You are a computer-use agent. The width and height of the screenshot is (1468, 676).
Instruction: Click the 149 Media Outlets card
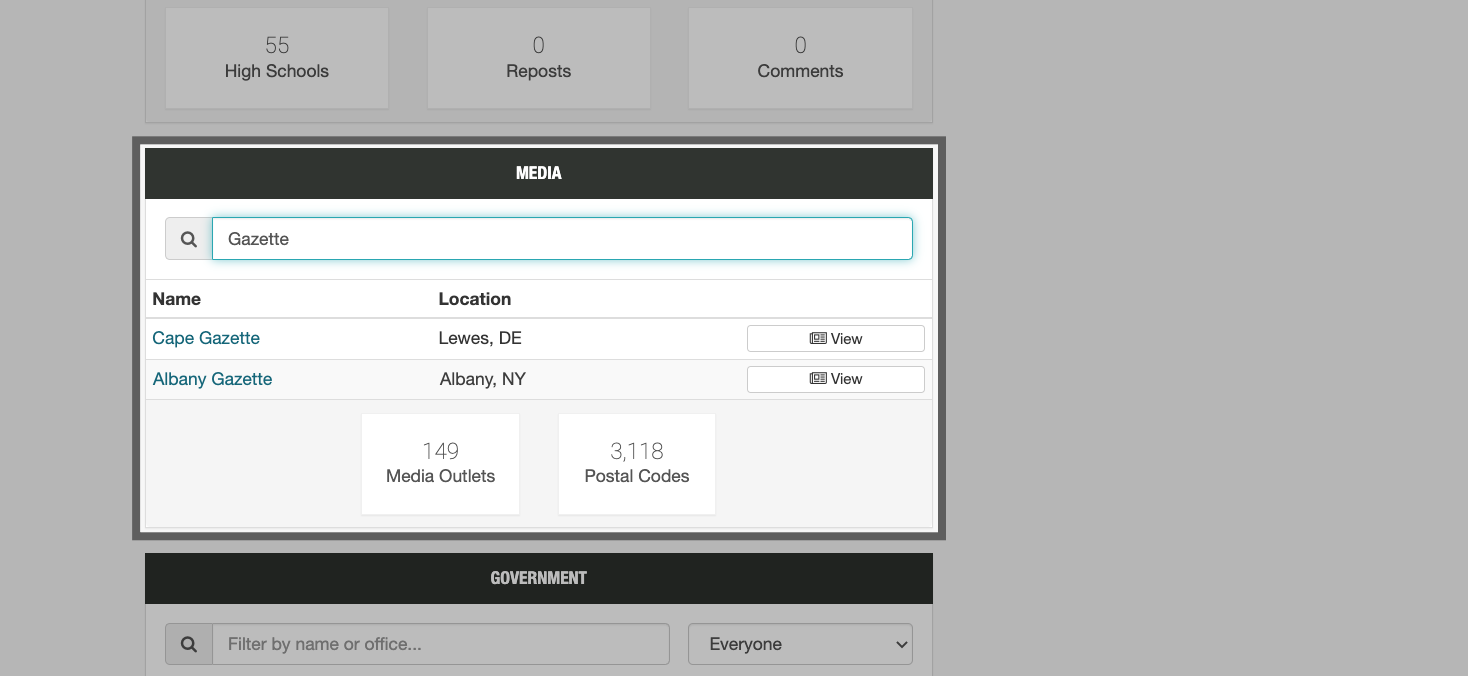440,463
